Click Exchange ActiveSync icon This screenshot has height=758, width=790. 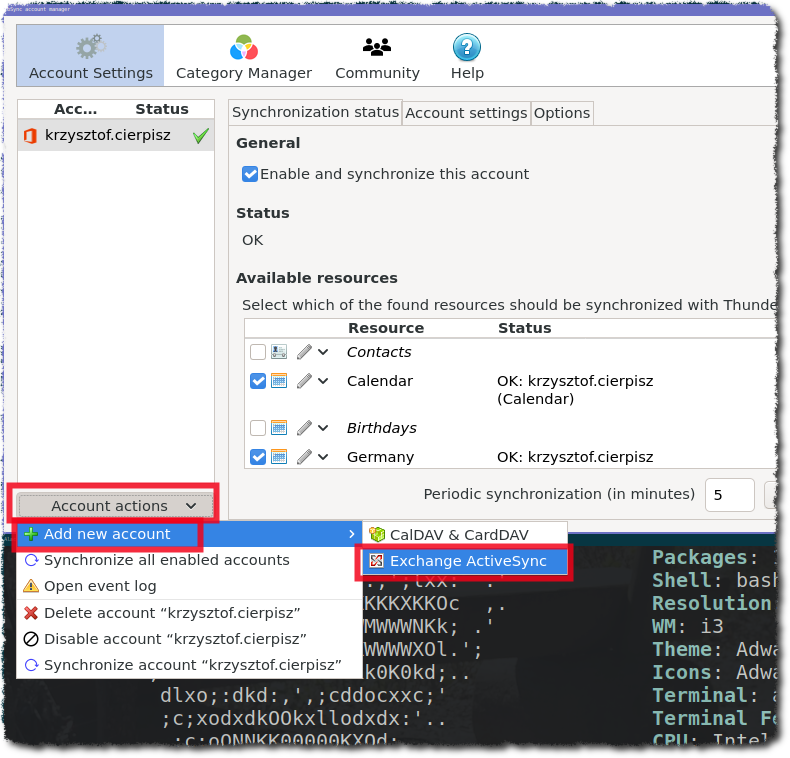[376, 560]
